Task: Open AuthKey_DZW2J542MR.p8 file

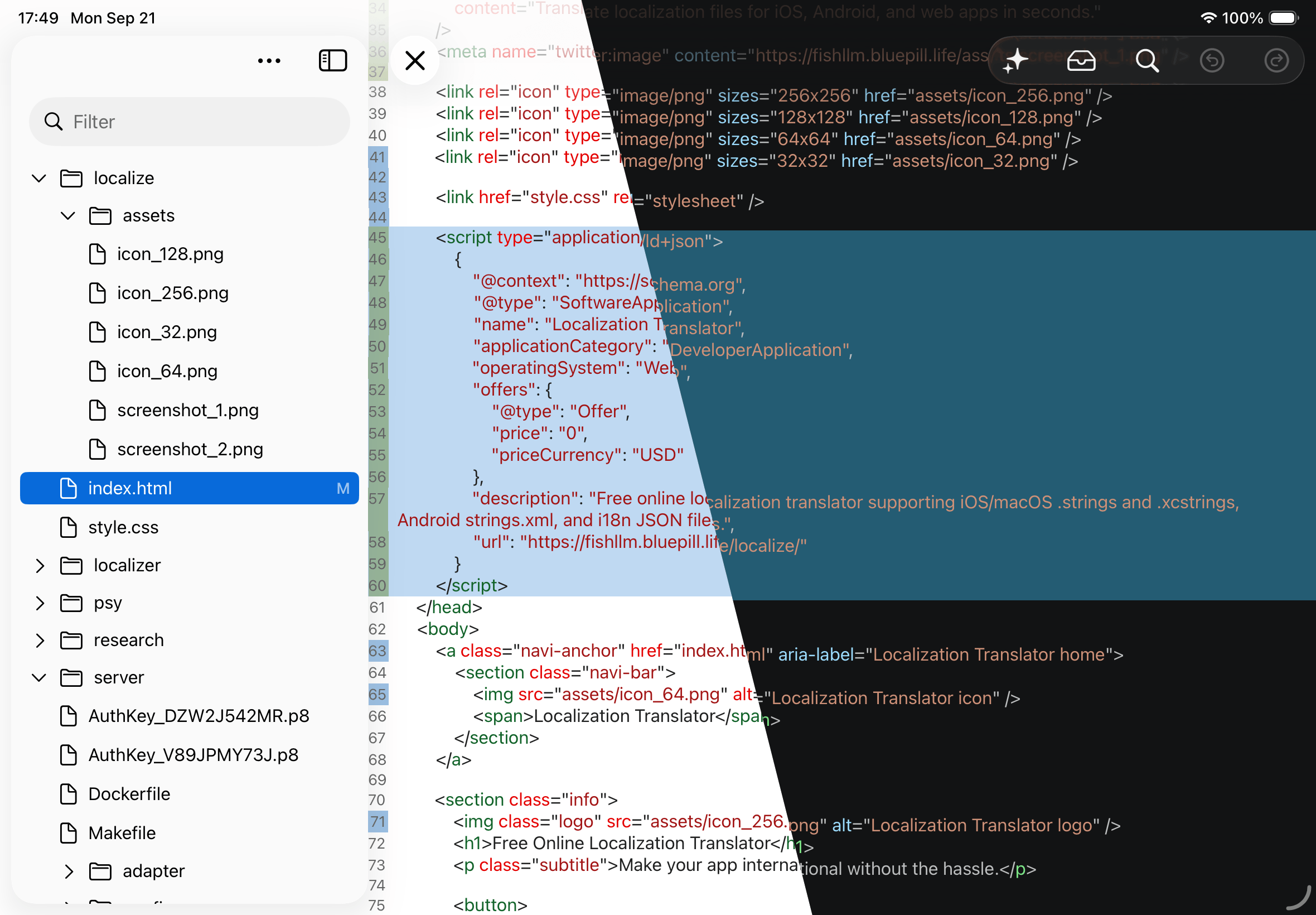Action: tap(184, 716)
